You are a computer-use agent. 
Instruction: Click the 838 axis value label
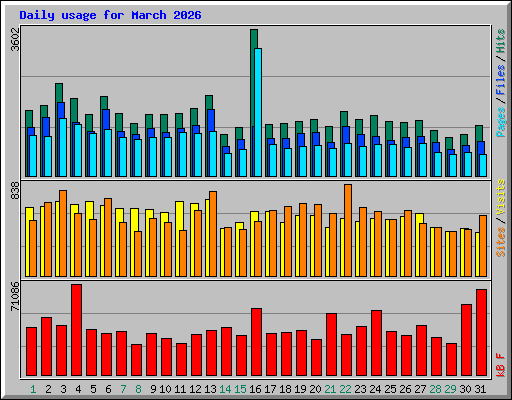(x=15, y=191)
